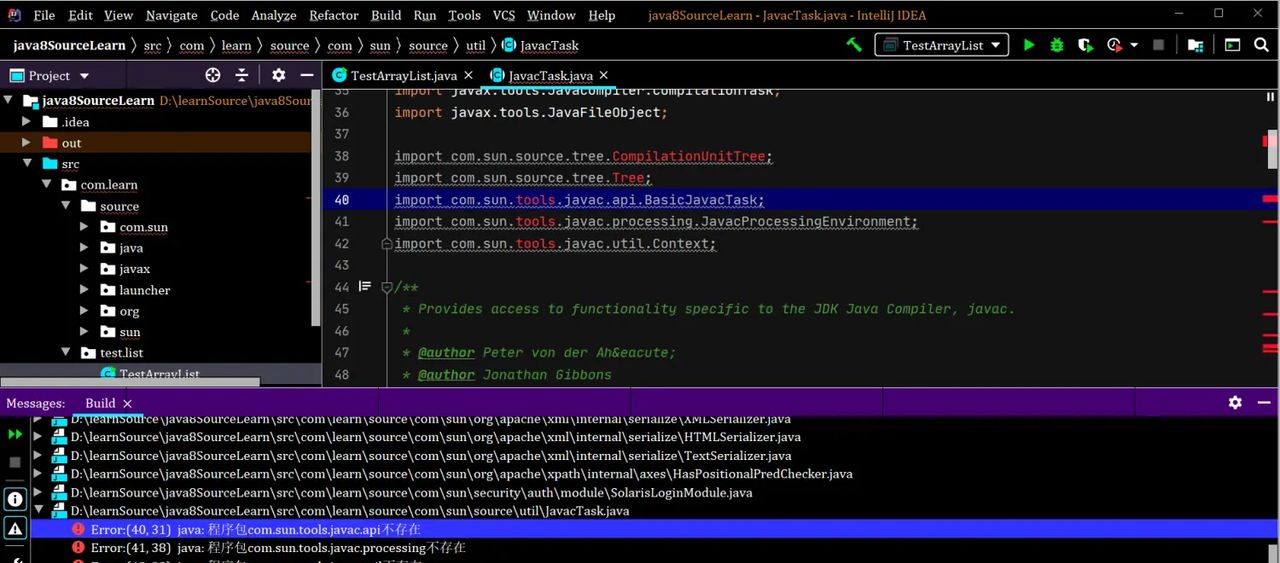The width and height of the screenshot is (1280, 563).
Task: Select the sun package in project tree
Action: click(x=130, y=332)
